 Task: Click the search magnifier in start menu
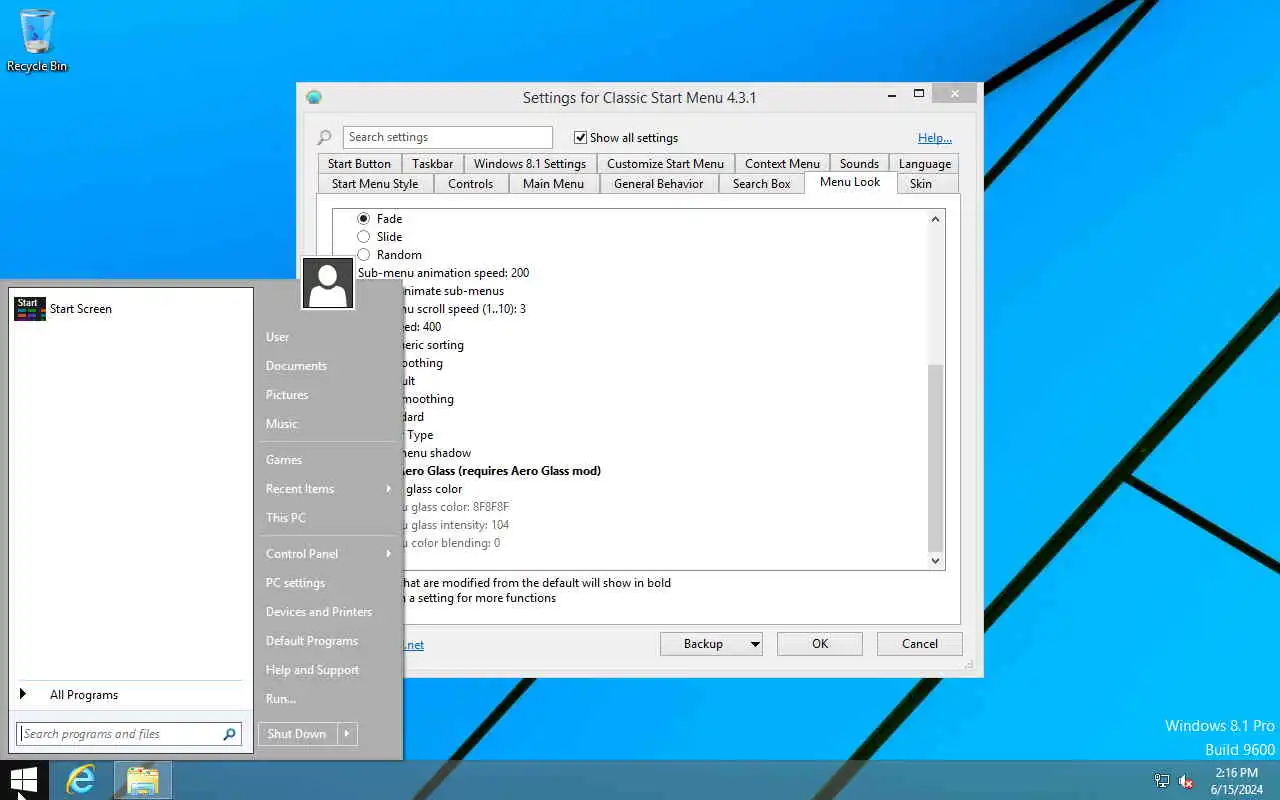pos(229,734)
